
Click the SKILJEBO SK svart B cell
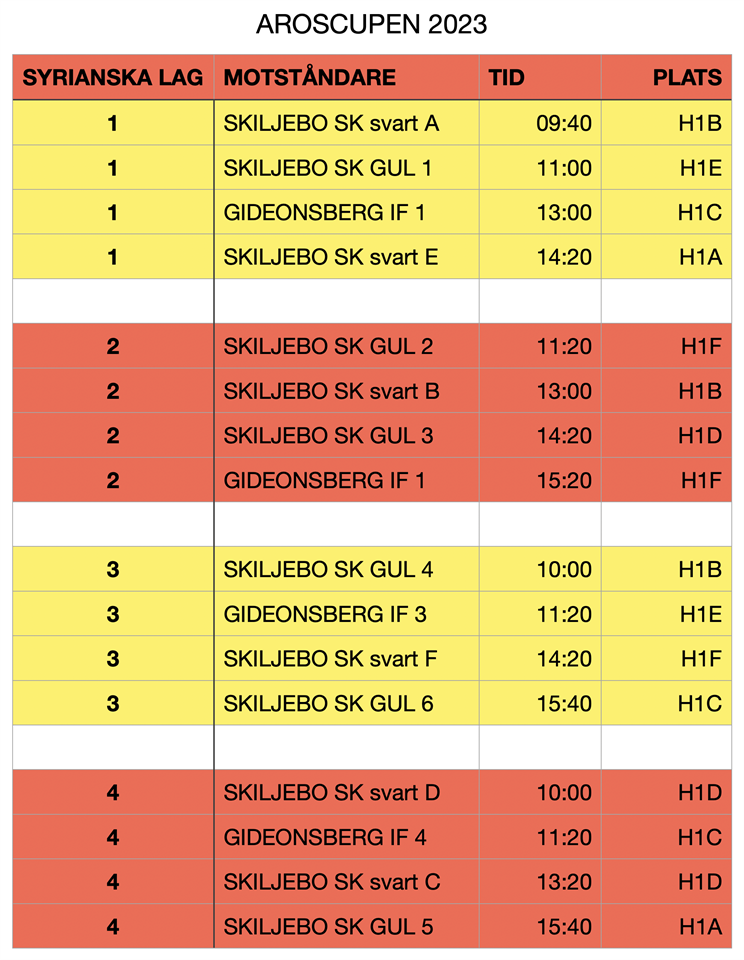[x=331, y=391]
